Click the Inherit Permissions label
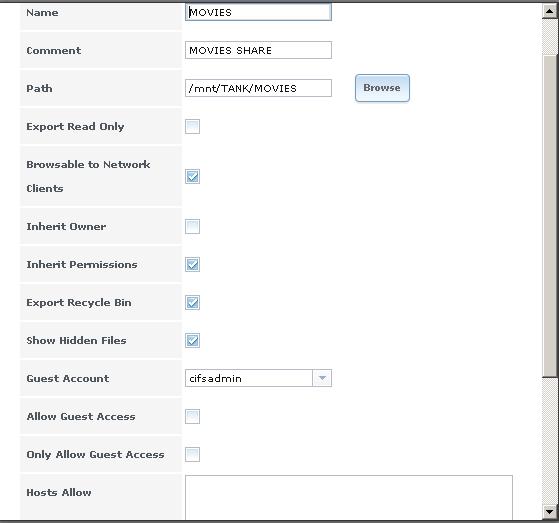The image size is (559, 523). 82,265
